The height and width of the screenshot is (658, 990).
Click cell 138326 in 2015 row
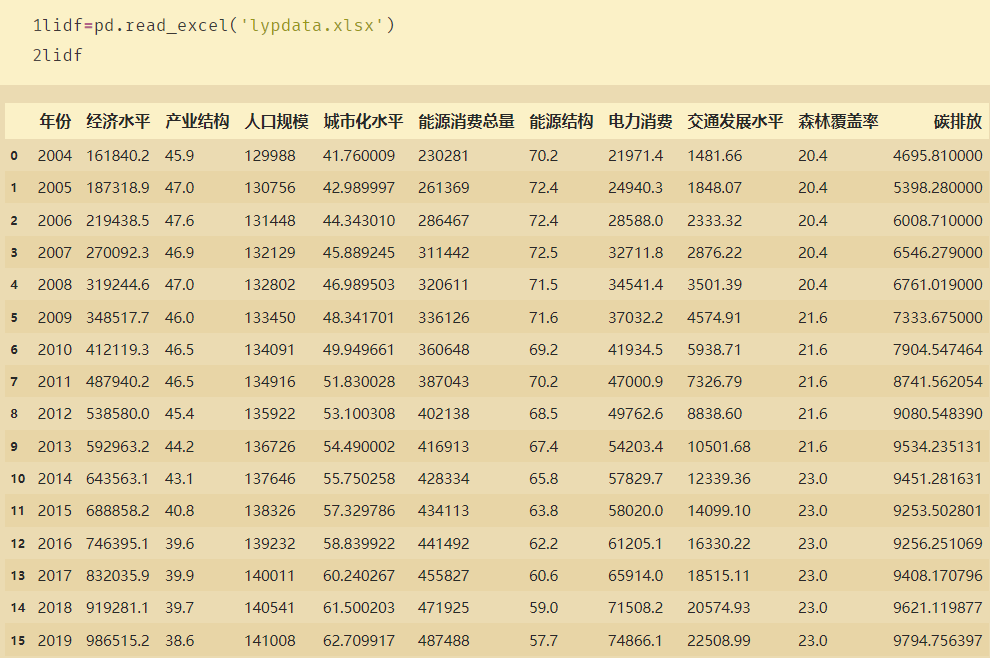270,511
